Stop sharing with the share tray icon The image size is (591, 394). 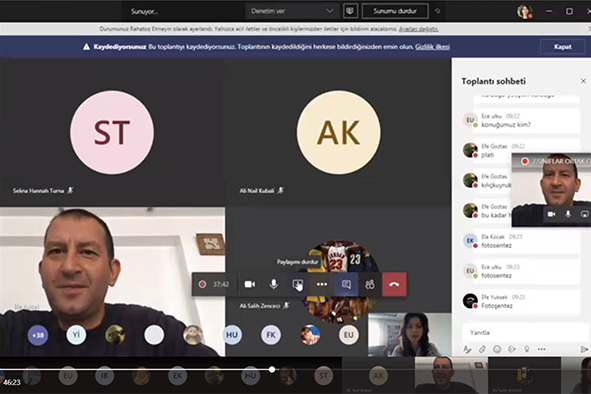298,284
